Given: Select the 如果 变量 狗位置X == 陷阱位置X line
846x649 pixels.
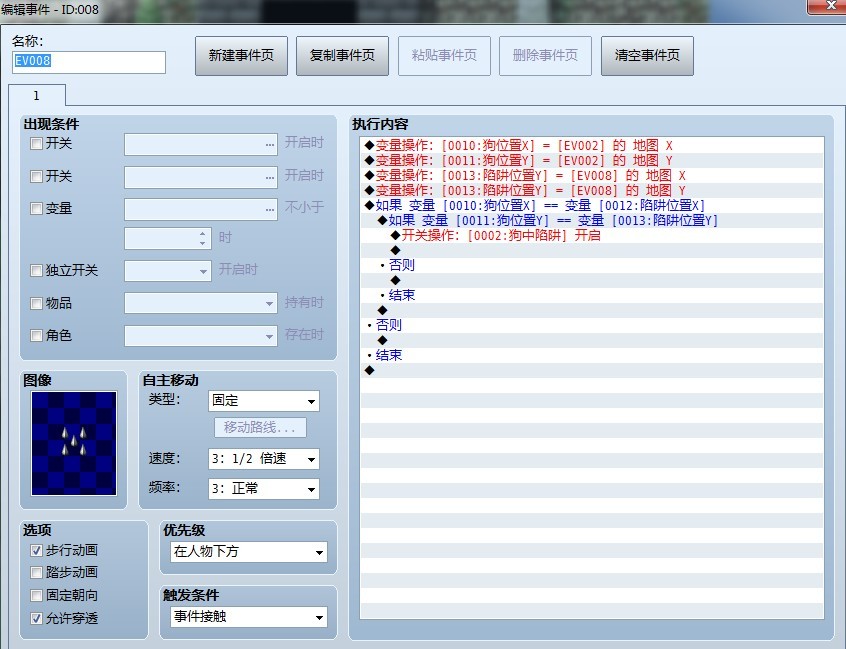Looking at the screenshot, I should click(x=592, y=206).
